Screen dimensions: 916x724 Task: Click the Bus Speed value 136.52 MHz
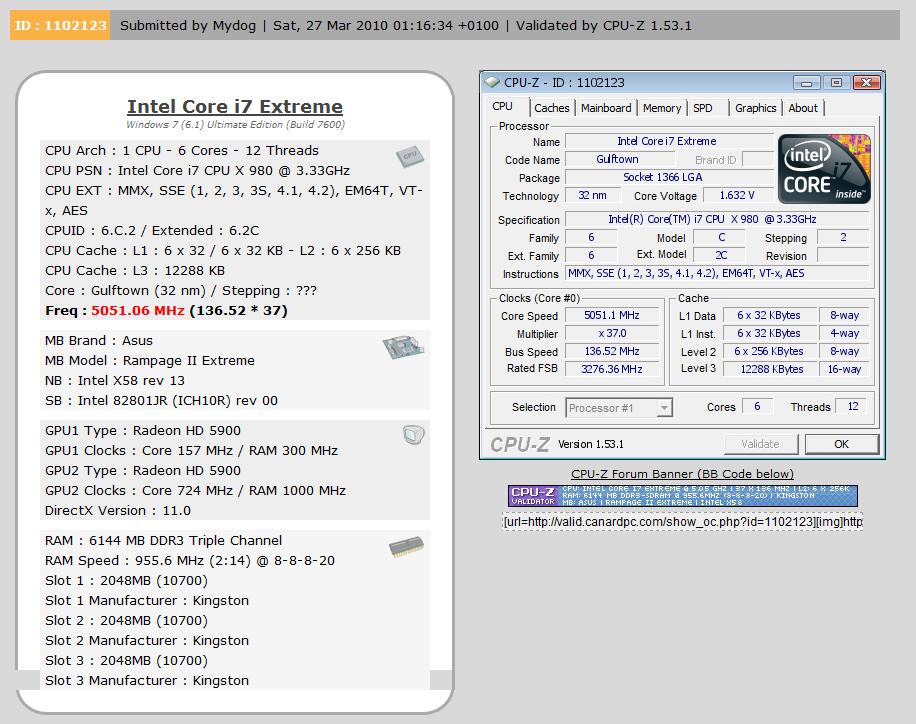[612, 352]
